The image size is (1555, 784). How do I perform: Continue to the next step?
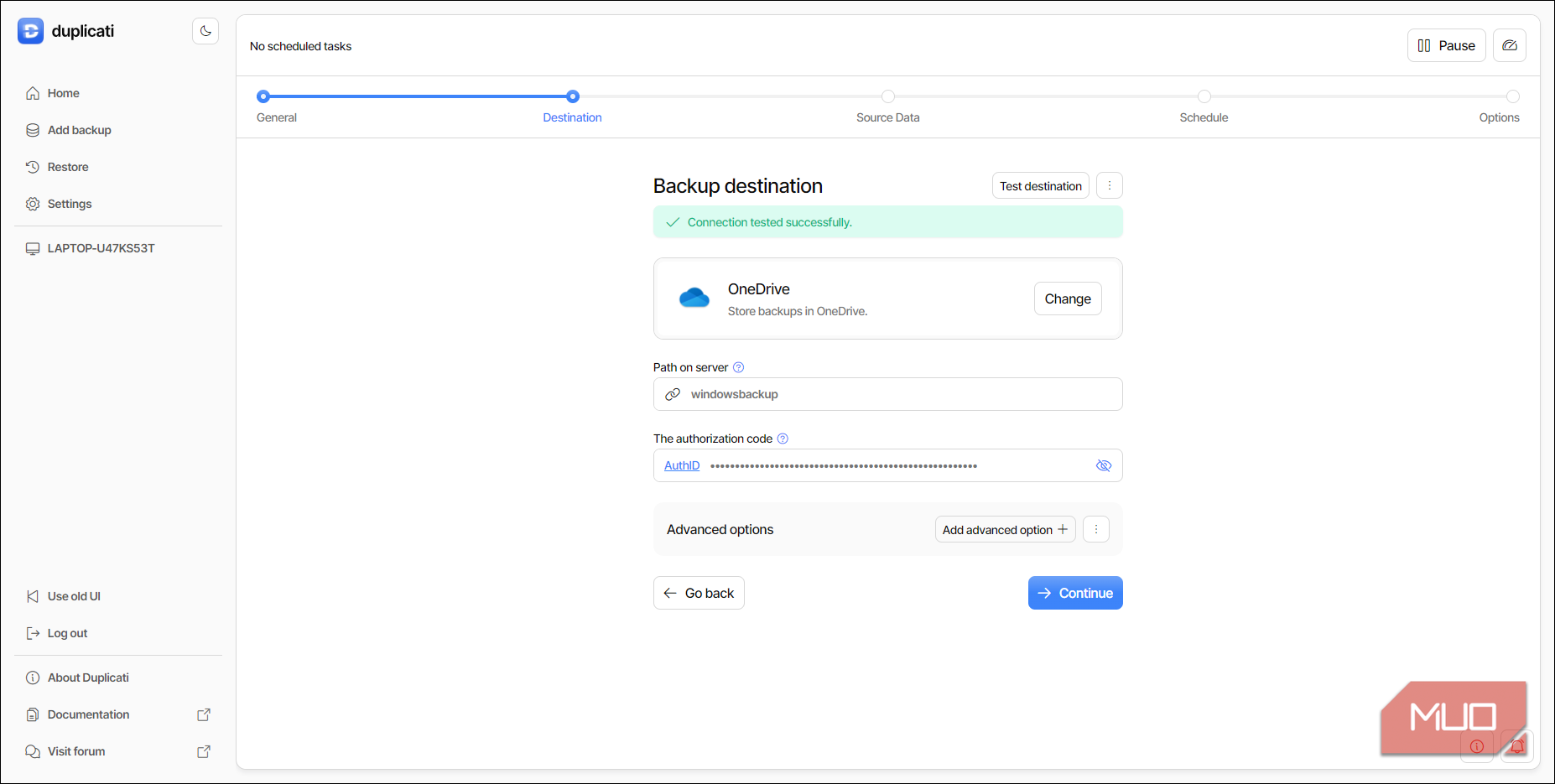[1075, 593]
